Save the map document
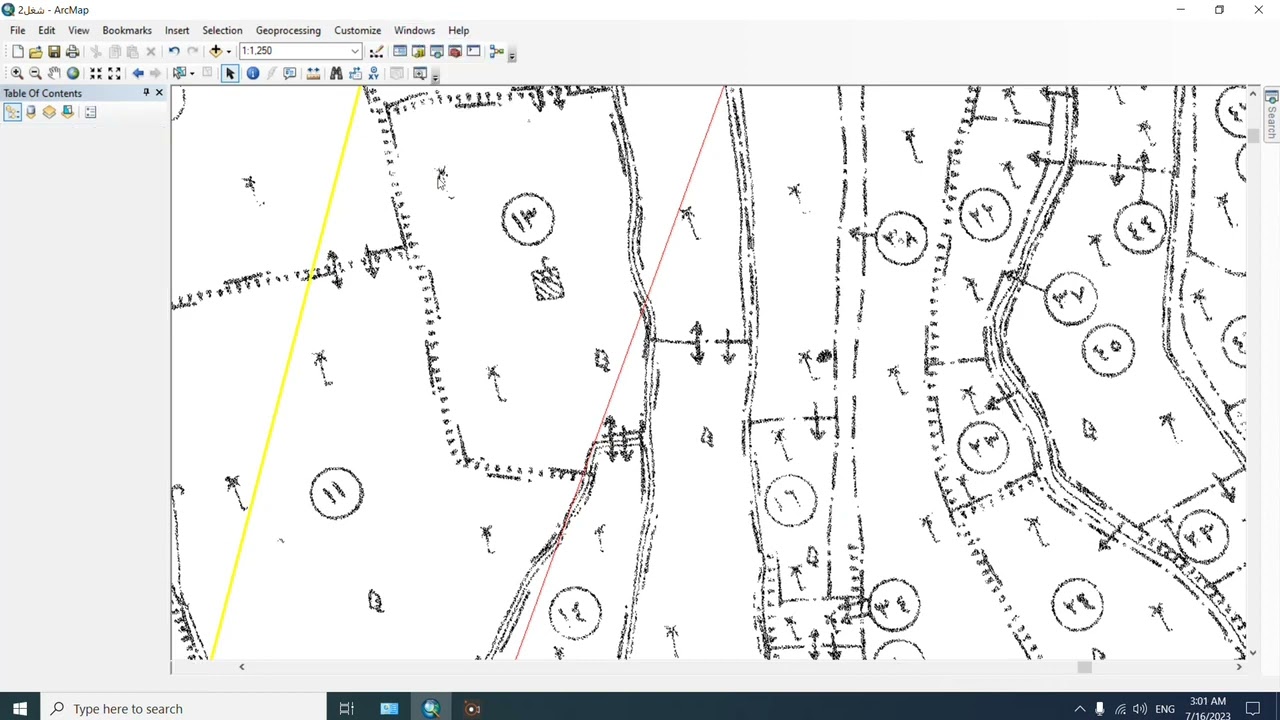The height and width of the screenshot is (720, 1280). (x=54, y=51)
